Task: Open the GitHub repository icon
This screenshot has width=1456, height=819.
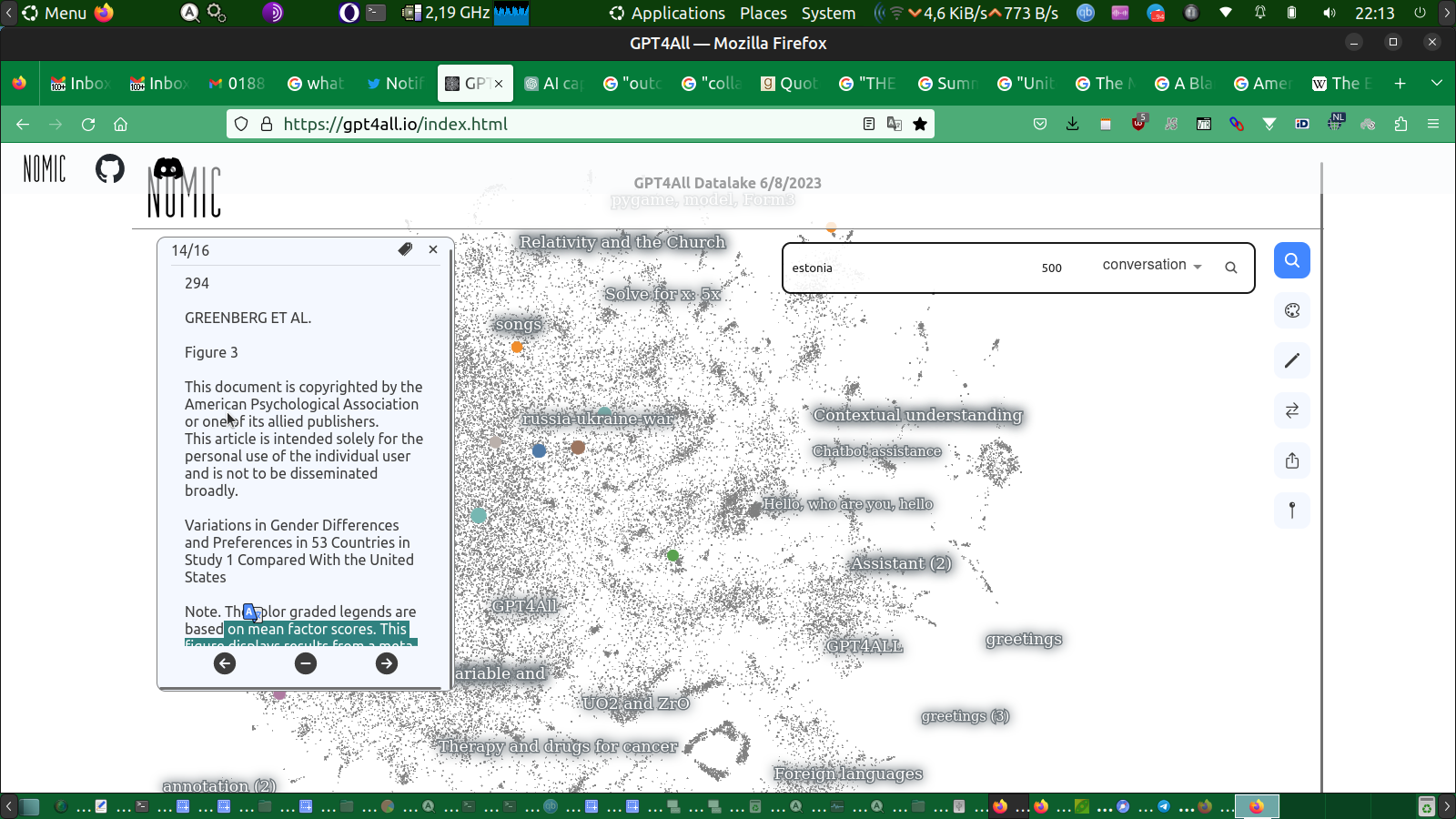Action: 110,168
